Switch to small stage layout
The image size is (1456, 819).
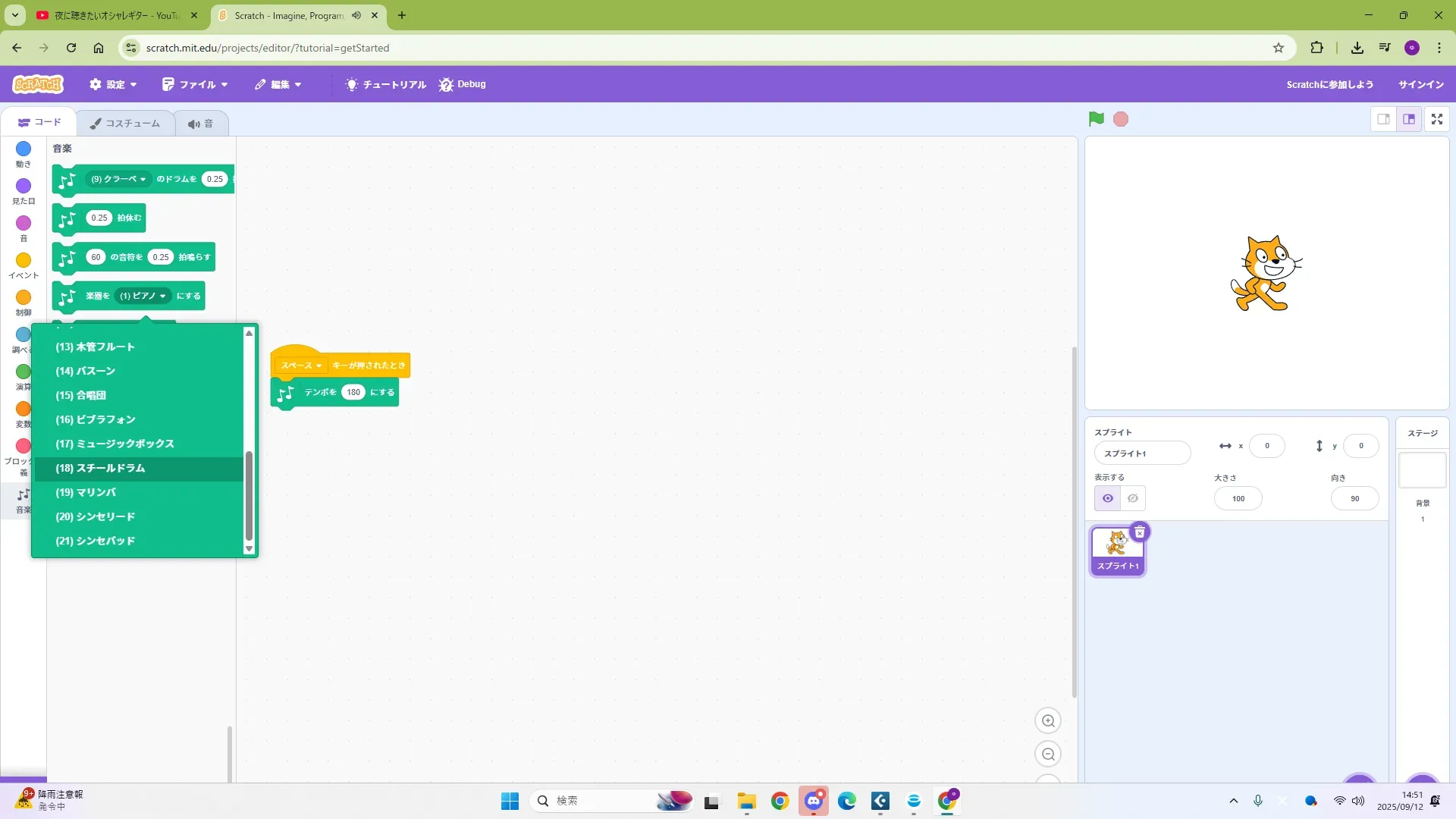coord(1383,119)
